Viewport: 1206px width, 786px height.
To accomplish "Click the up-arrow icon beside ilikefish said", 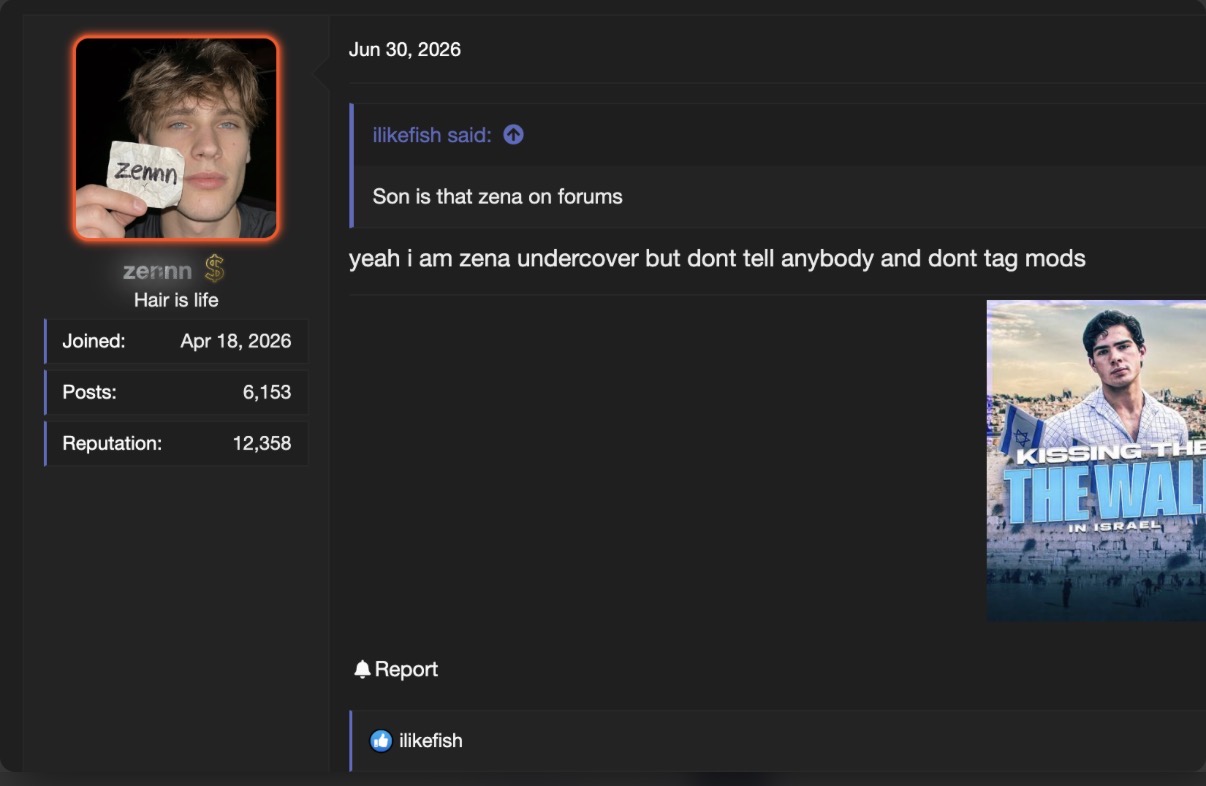I will 513,135.
